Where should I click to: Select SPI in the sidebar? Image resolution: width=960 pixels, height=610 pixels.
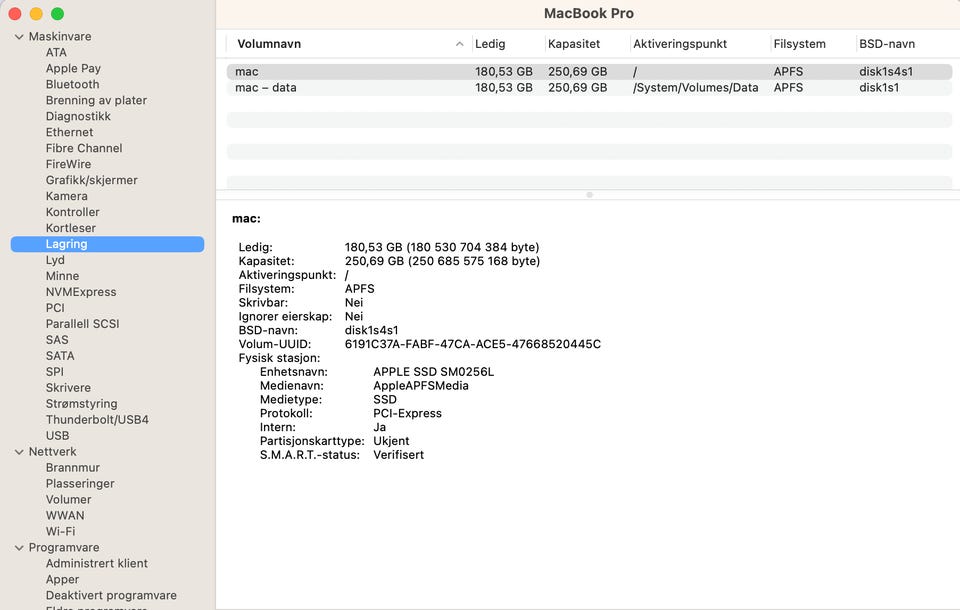54,372
